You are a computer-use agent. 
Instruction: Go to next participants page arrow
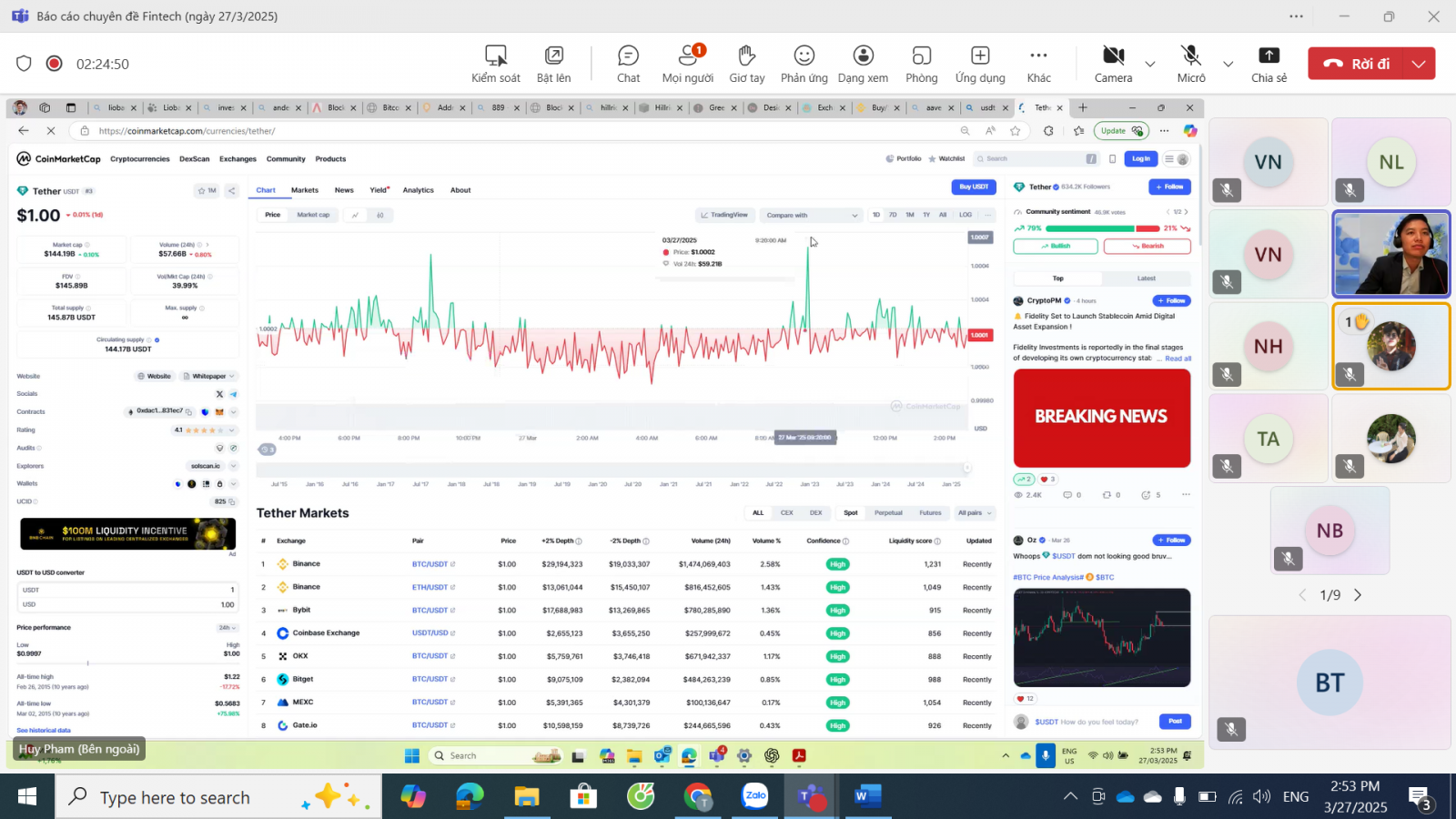pos(1358,595)
